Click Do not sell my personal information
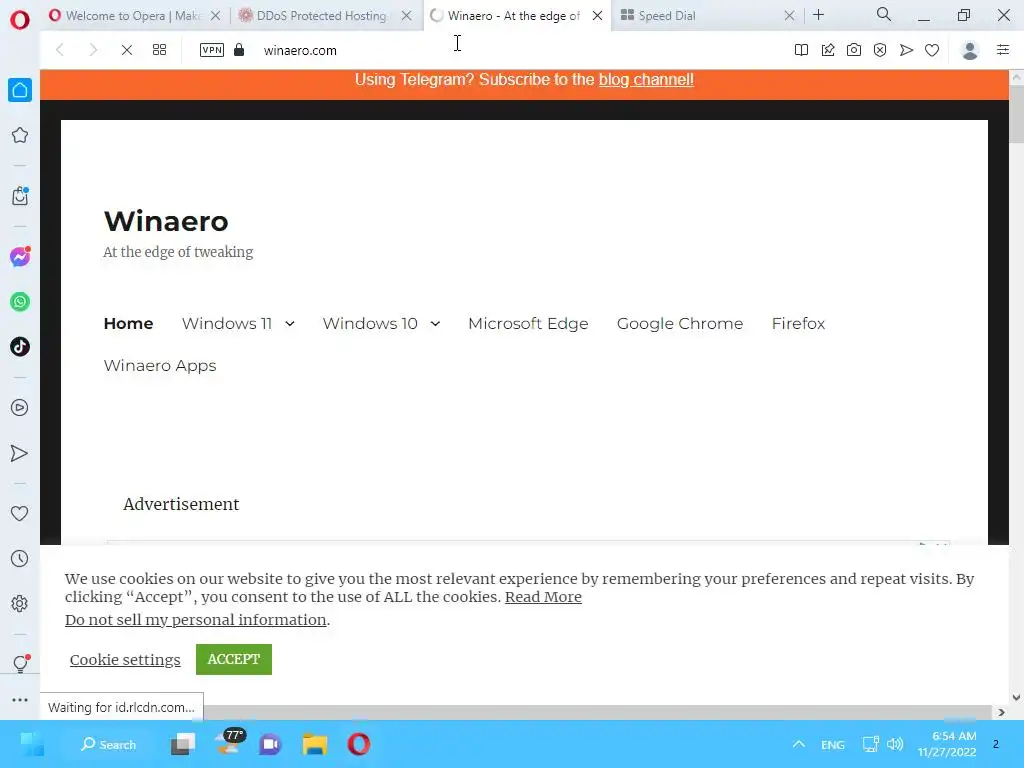Viewport: 1024px width, 768px height. tap(196, 620)
